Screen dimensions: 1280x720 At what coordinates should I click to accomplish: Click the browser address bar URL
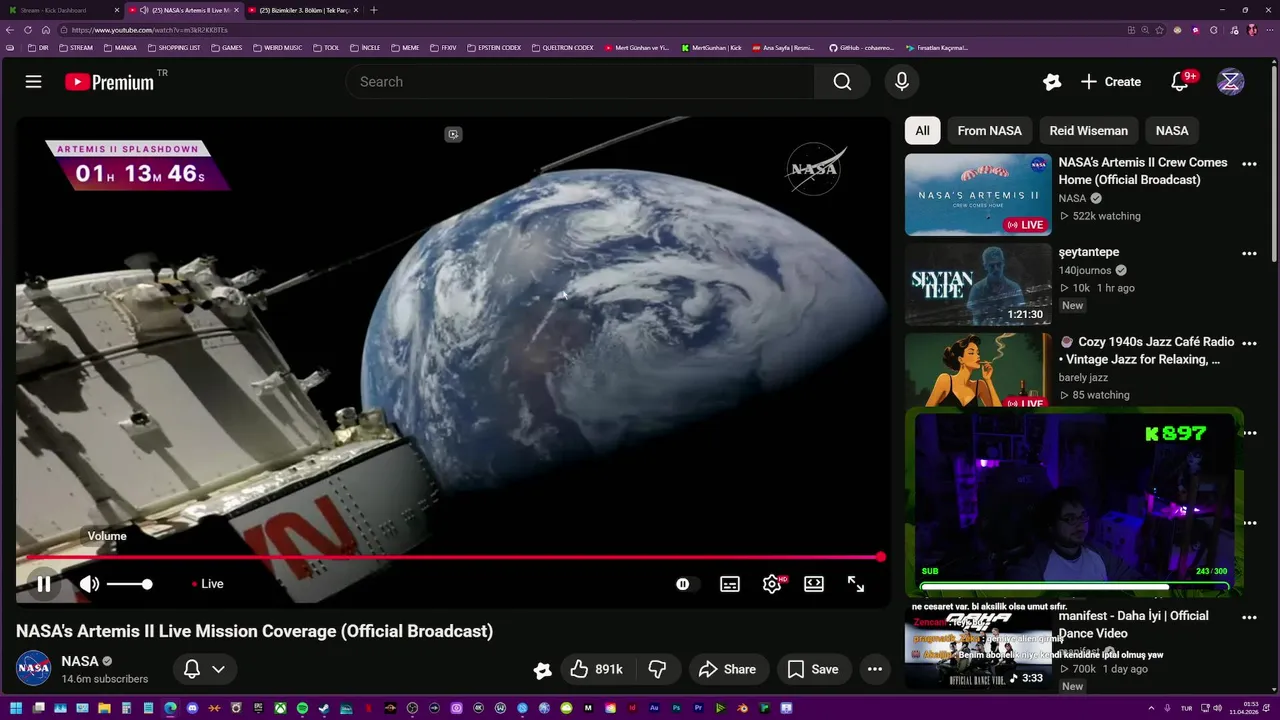click(x=150, y=30)
